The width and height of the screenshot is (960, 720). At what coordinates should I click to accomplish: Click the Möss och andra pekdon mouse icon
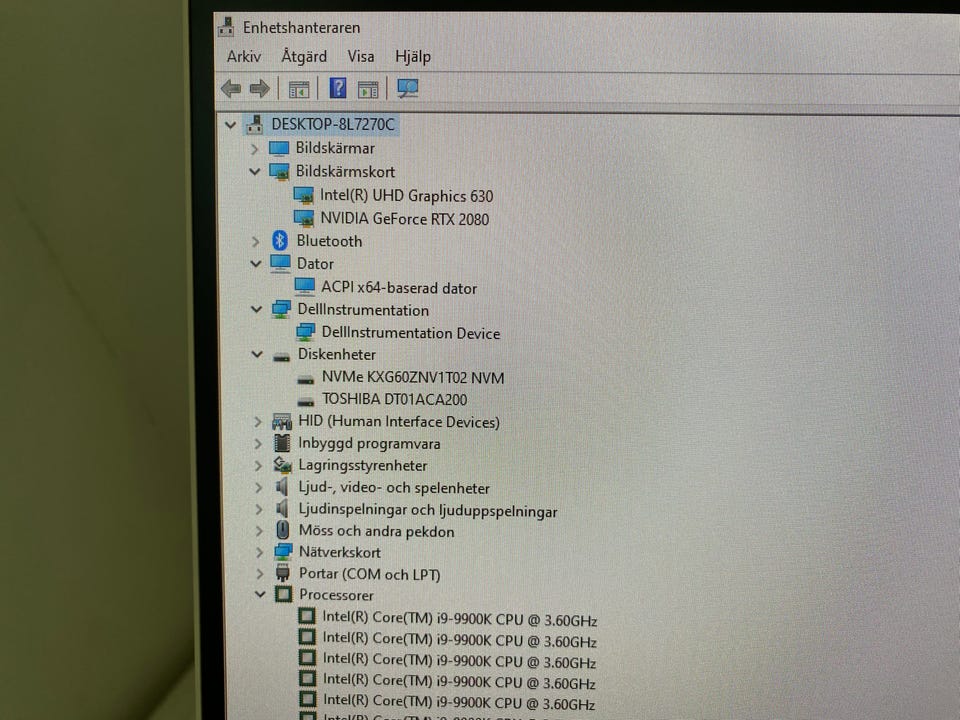282,530
